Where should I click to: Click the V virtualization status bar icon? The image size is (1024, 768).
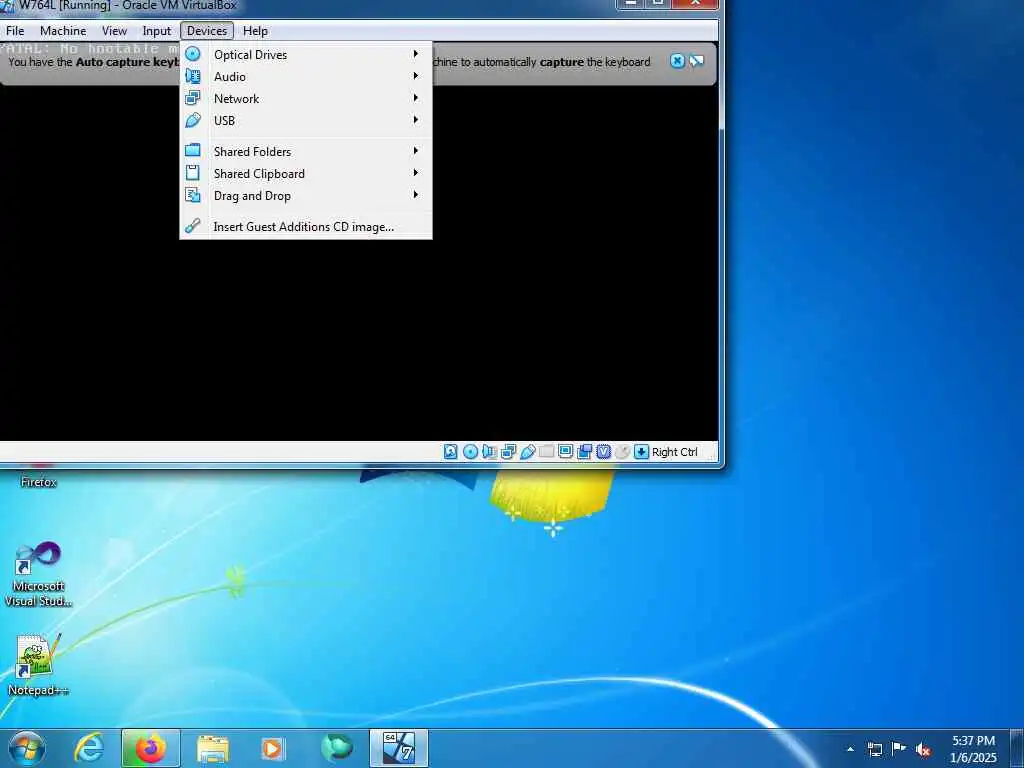pos(603,452)
